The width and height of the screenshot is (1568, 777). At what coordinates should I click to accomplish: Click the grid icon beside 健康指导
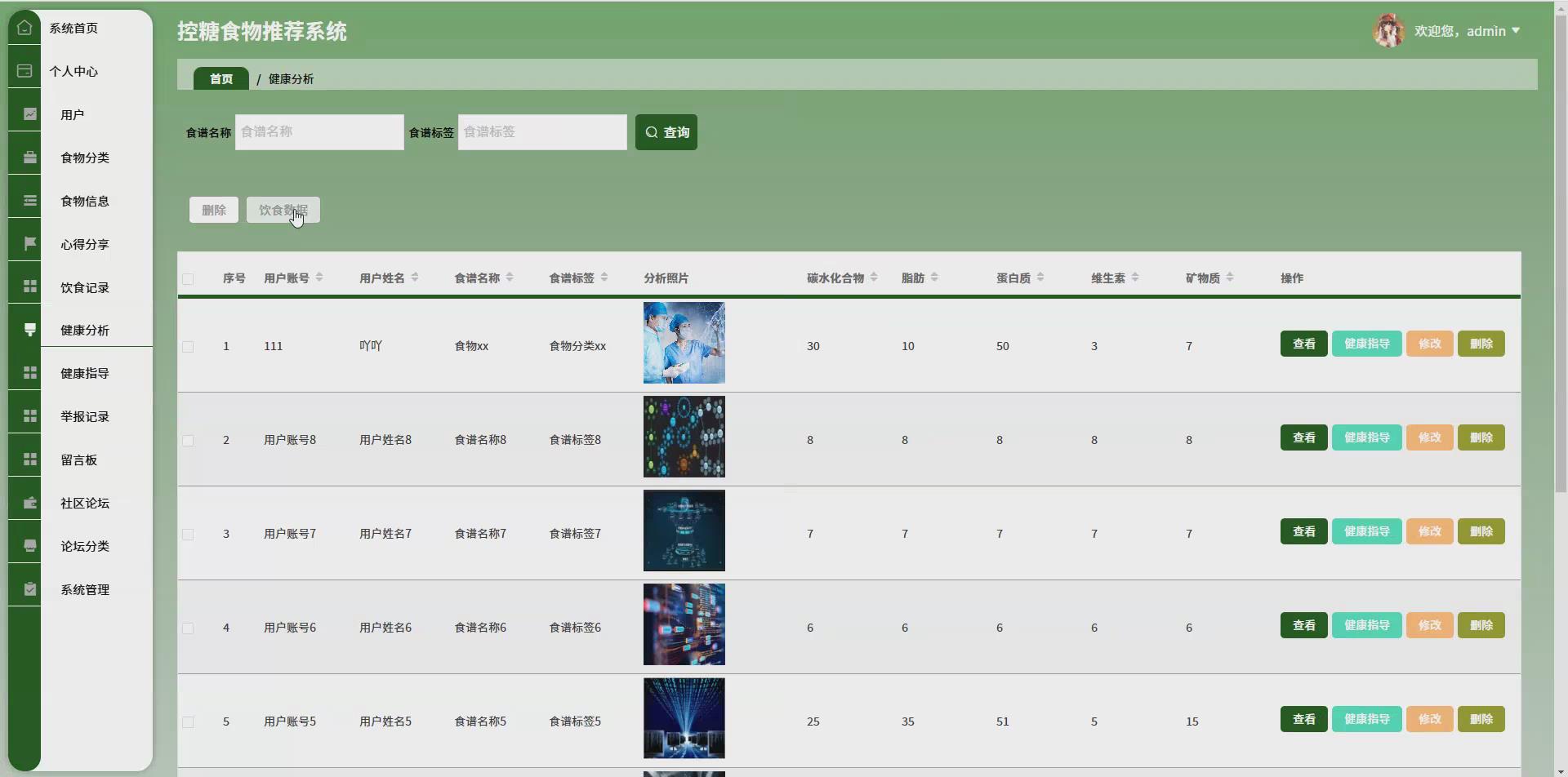point(30,373)
